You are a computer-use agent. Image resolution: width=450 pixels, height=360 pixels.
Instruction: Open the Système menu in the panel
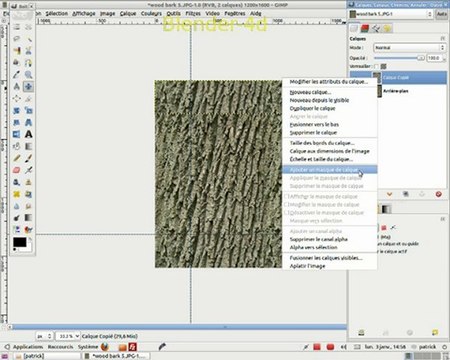(88, 347)
